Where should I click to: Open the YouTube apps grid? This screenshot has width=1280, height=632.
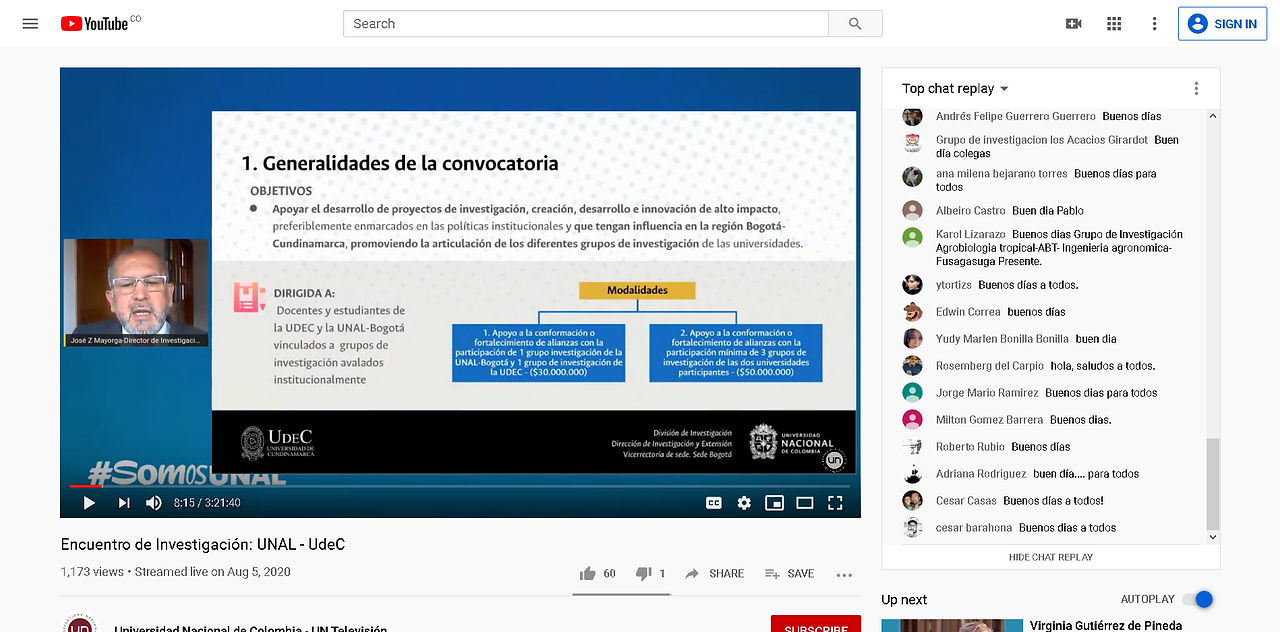[1114, 24]
